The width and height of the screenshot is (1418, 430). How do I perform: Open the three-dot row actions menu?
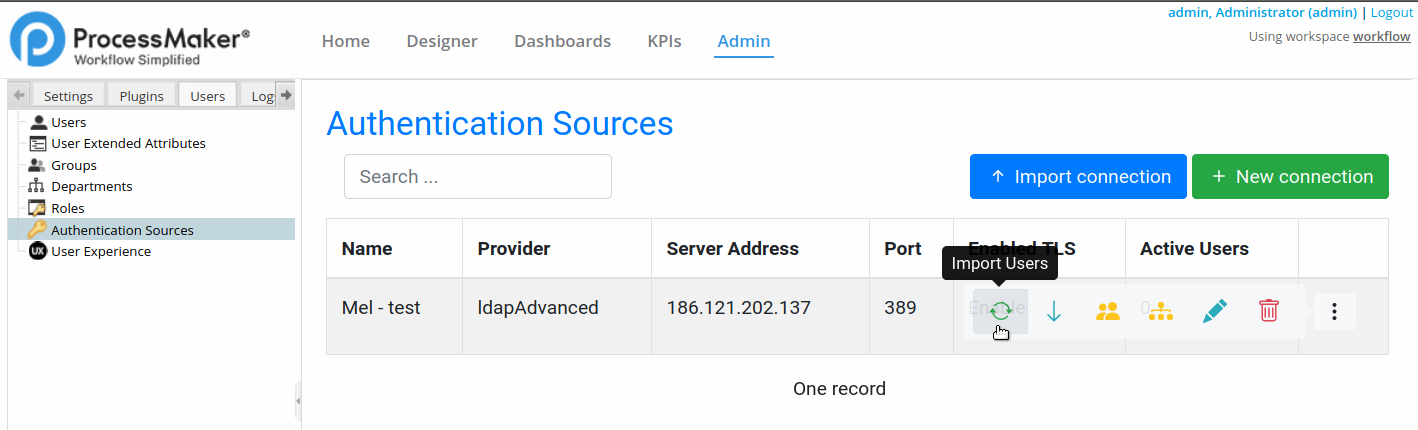pos(1334,311)
